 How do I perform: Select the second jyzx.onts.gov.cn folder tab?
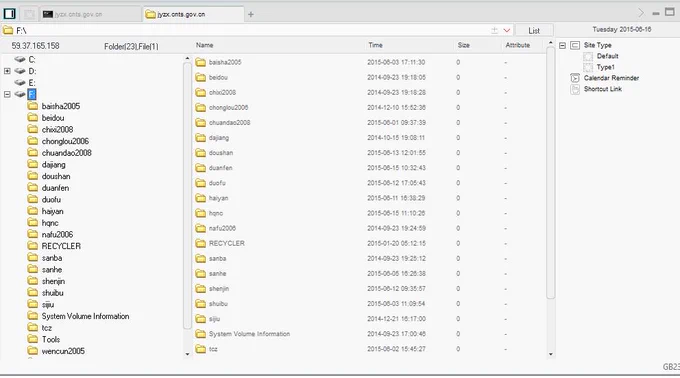pos(193,14)
